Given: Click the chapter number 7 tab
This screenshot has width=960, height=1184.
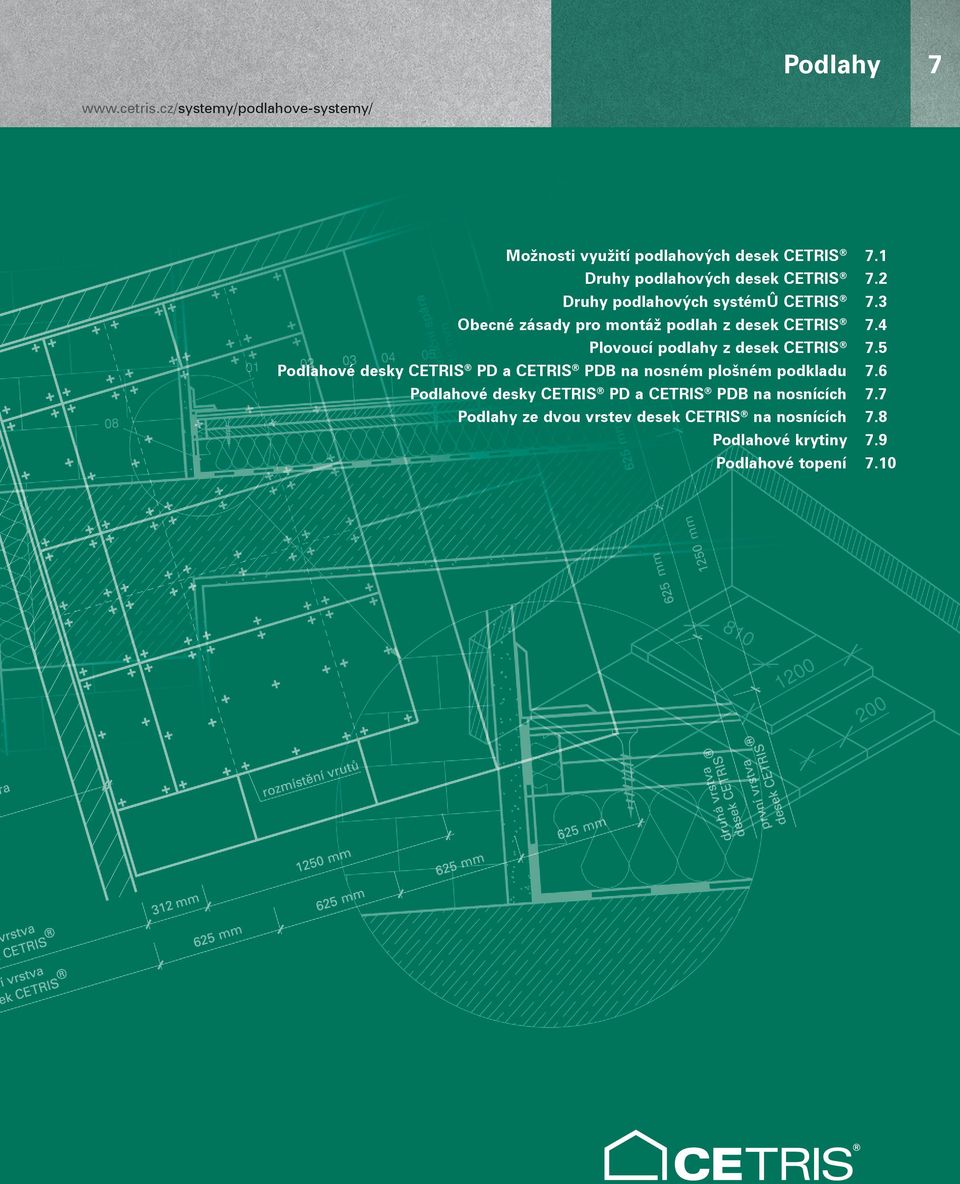Looking at the screenshot, I should (x=935, y=65).
